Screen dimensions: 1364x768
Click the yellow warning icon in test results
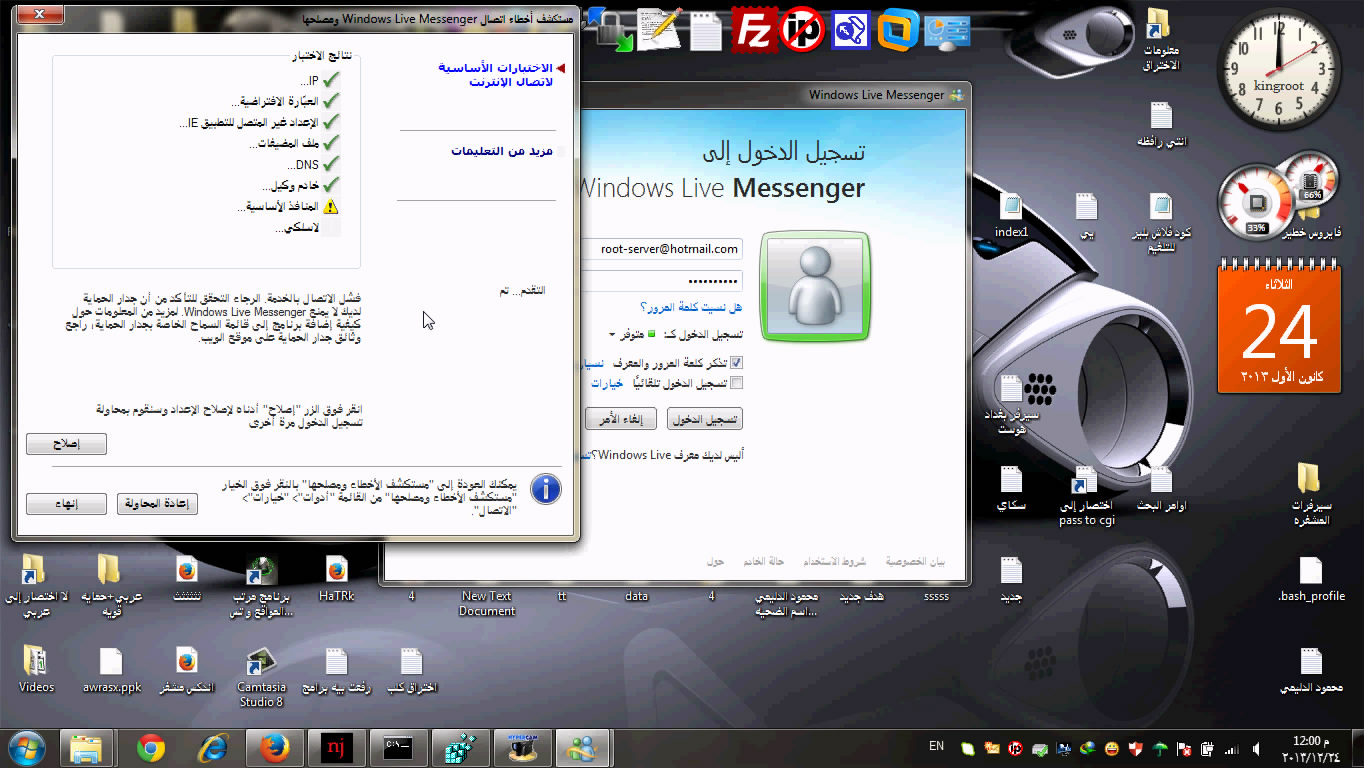[x=331, y=207]
